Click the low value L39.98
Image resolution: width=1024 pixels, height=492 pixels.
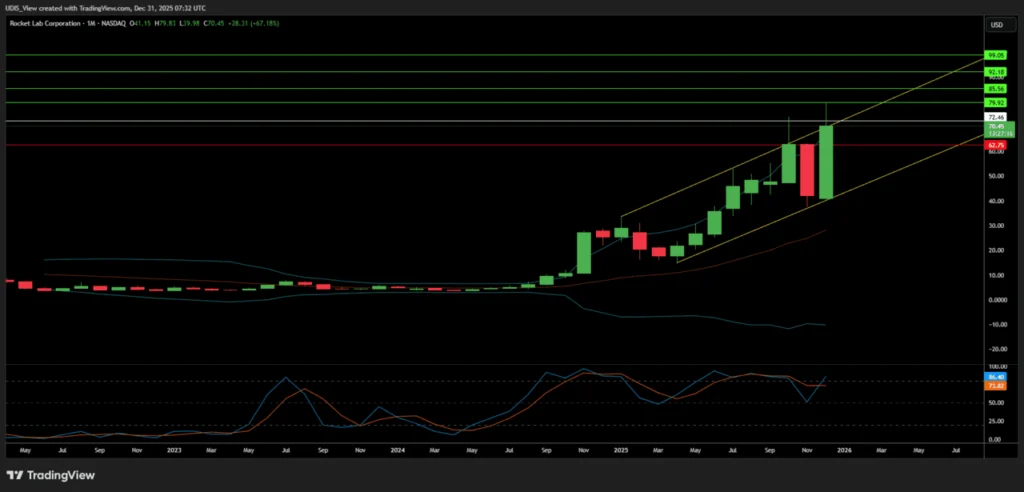(x=190, y=23)
